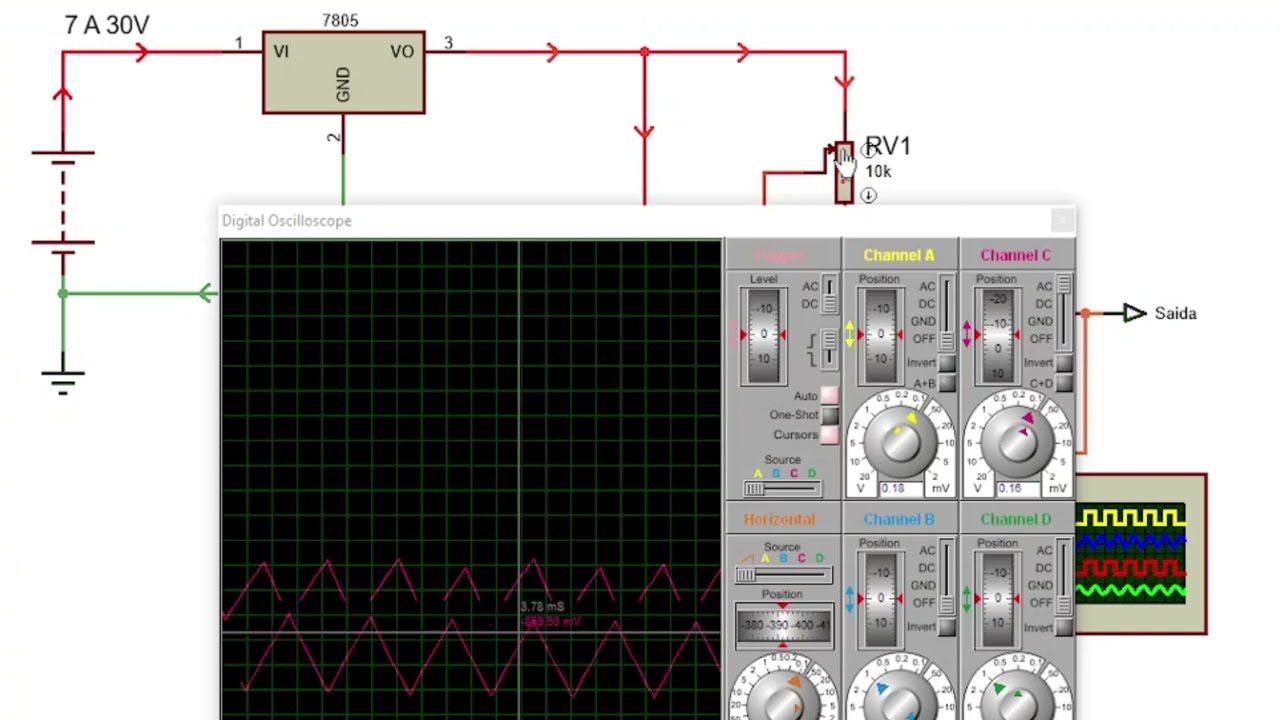The height and width of the screenshot is (720, 1280).
Task: Click magenta Channel C position arrow
Action: pos(967,335)
